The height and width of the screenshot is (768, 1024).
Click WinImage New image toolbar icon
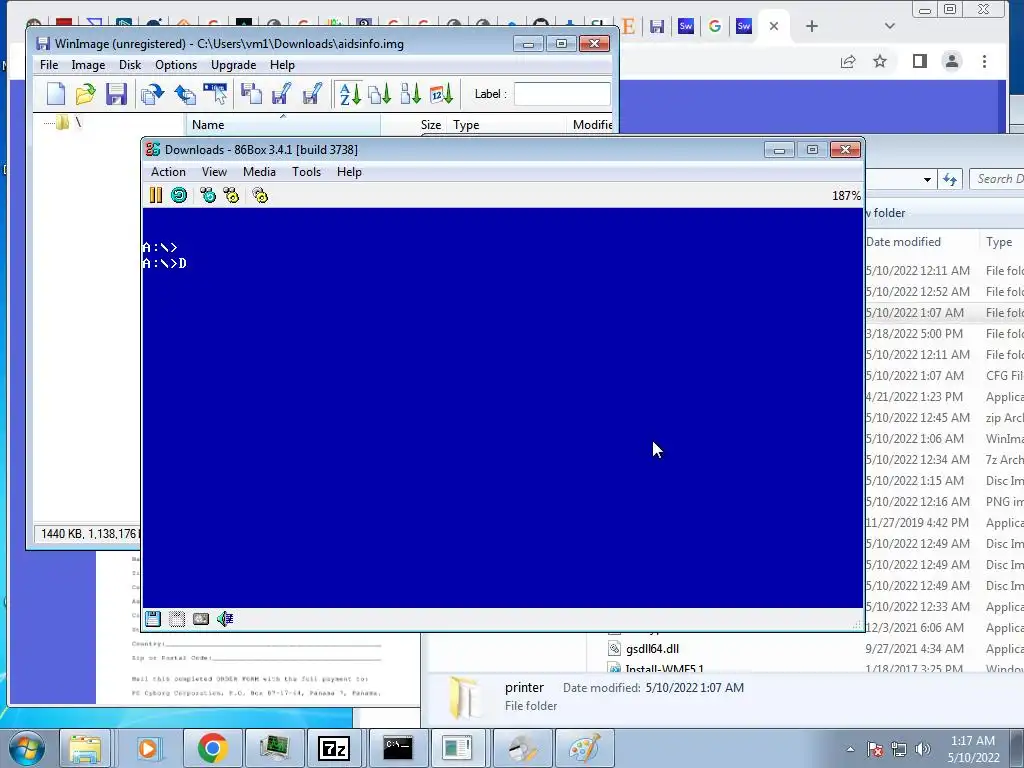tap(56, 94)
